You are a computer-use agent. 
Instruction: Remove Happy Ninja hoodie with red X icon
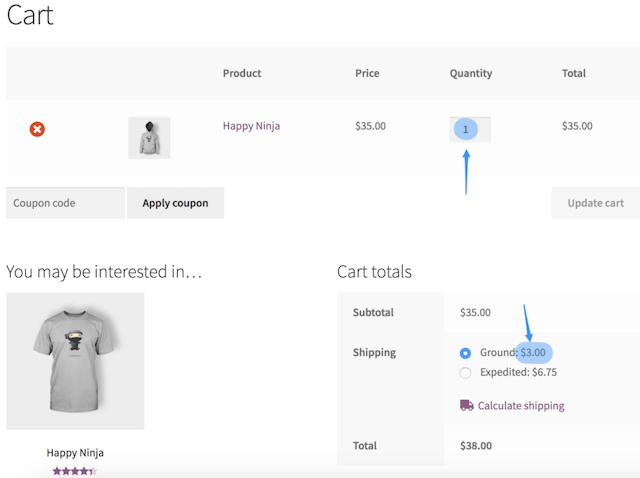[37, 129]
